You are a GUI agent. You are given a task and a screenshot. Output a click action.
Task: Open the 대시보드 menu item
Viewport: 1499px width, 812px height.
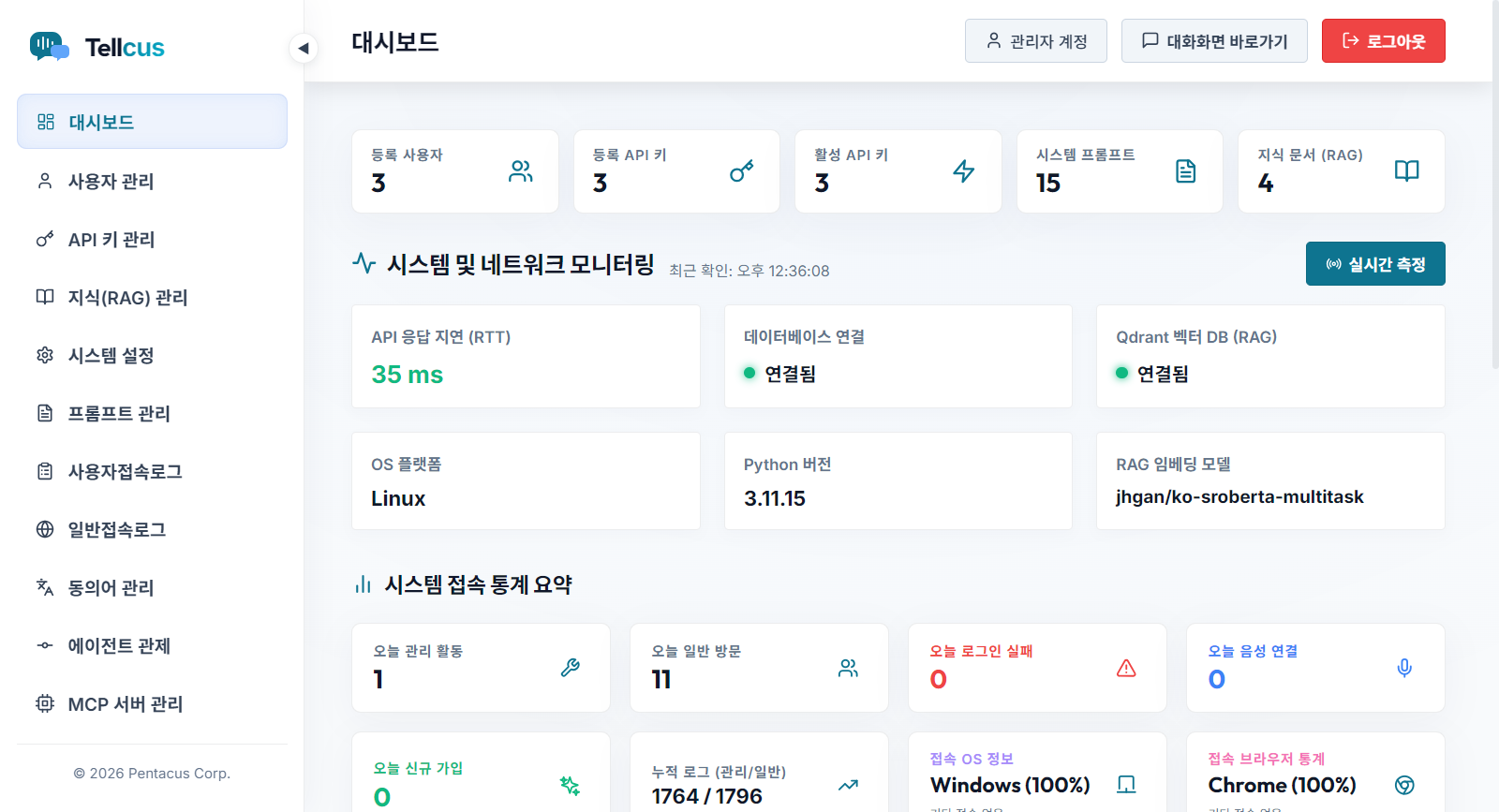click(x=152, y=122)
